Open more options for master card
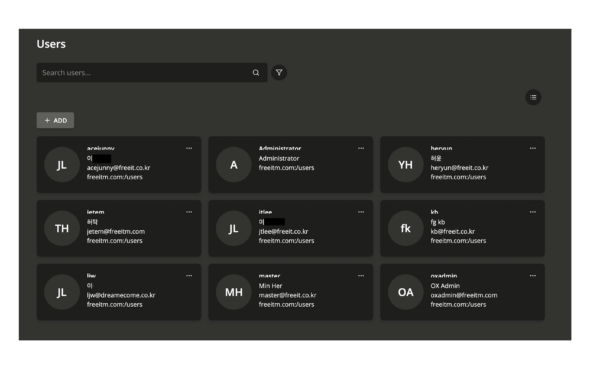This screenshot has height=369, width=590. tap(361, 276)
